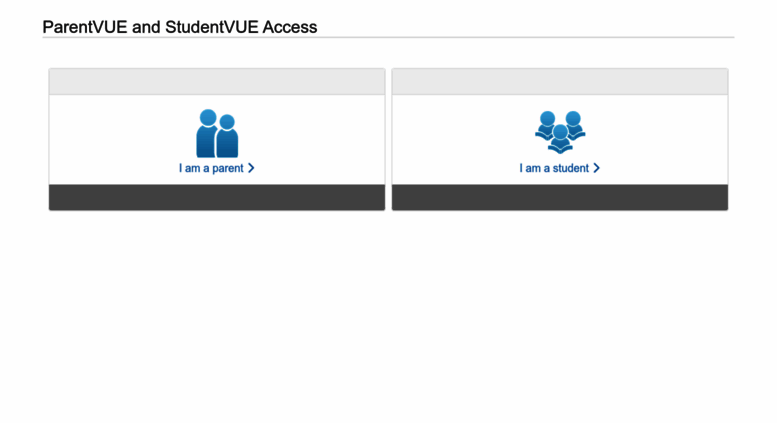Image resolution: width=777 pixels, height=423 pixels.
Task: Click the student card's light gray header bar
Action: 560,82
